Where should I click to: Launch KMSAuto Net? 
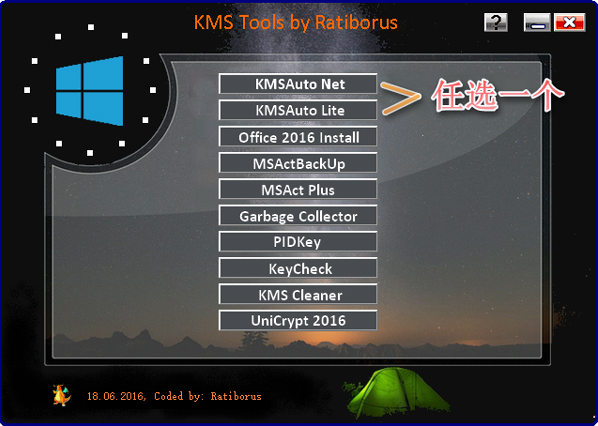point(298,84)
